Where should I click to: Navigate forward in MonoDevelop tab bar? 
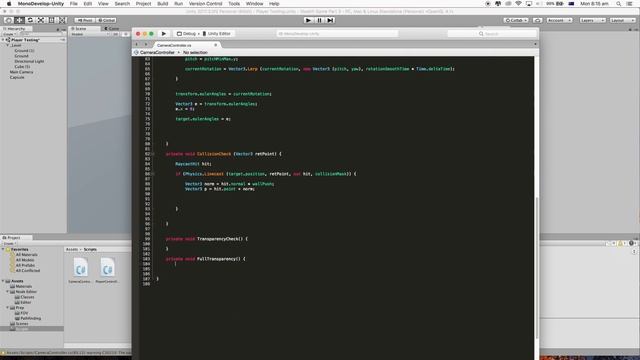pos(146,44)
